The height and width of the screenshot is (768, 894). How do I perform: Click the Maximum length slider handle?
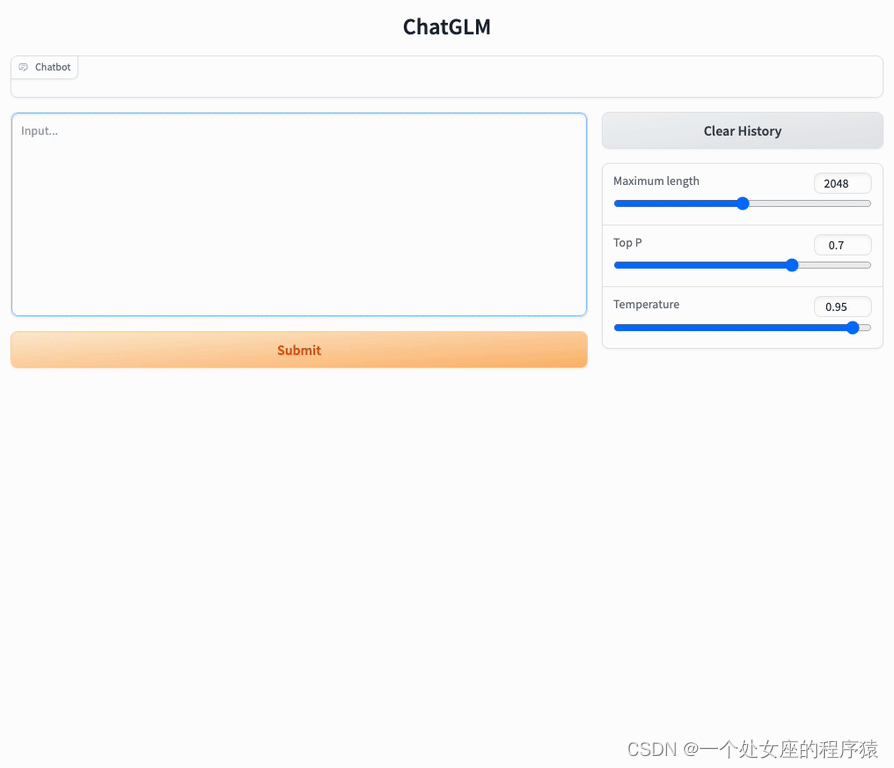pos(742,204)
